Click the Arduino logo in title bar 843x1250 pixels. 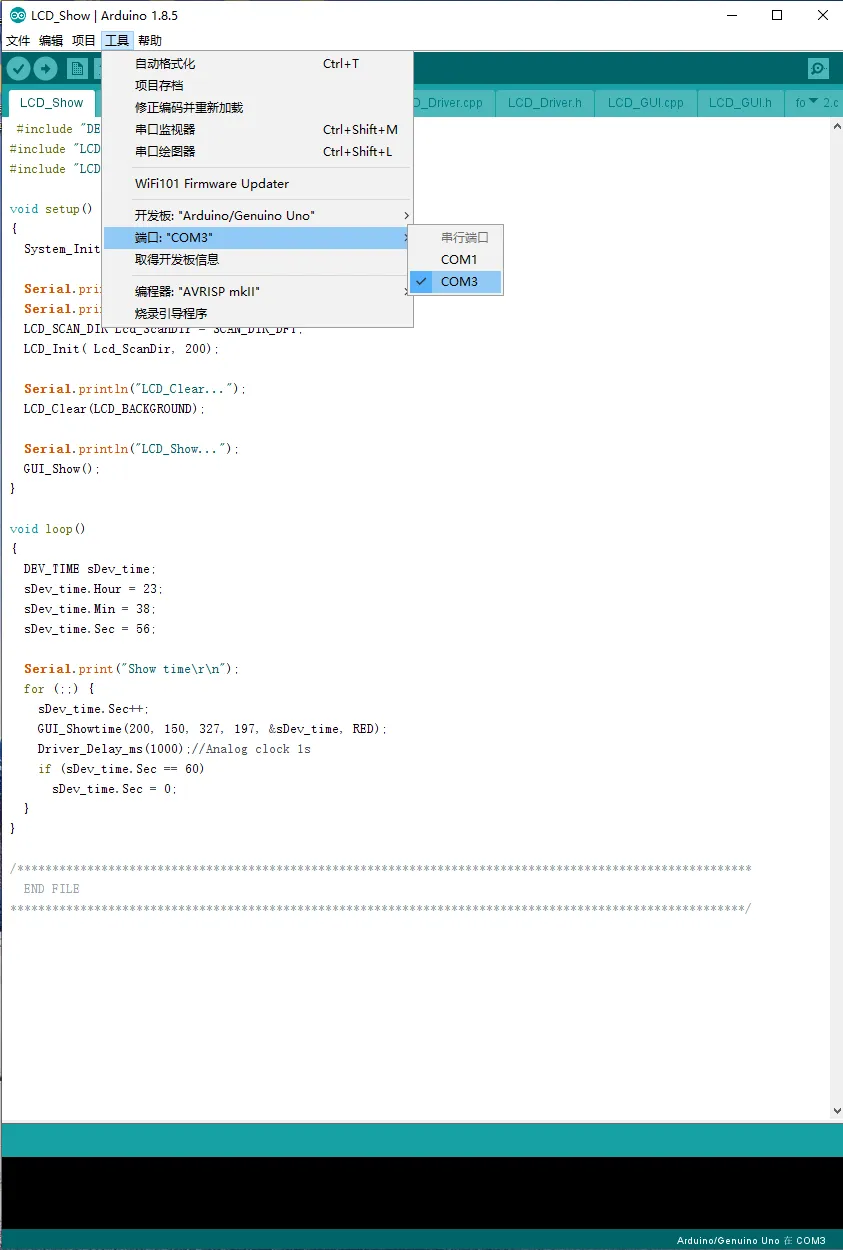(17, 15)
